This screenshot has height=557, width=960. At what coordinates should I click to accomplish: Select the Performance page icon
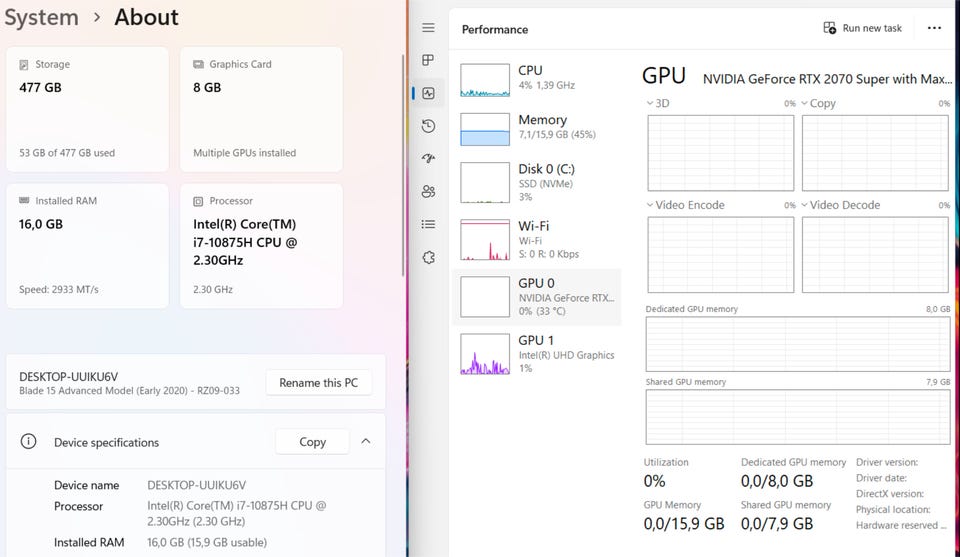428,93
